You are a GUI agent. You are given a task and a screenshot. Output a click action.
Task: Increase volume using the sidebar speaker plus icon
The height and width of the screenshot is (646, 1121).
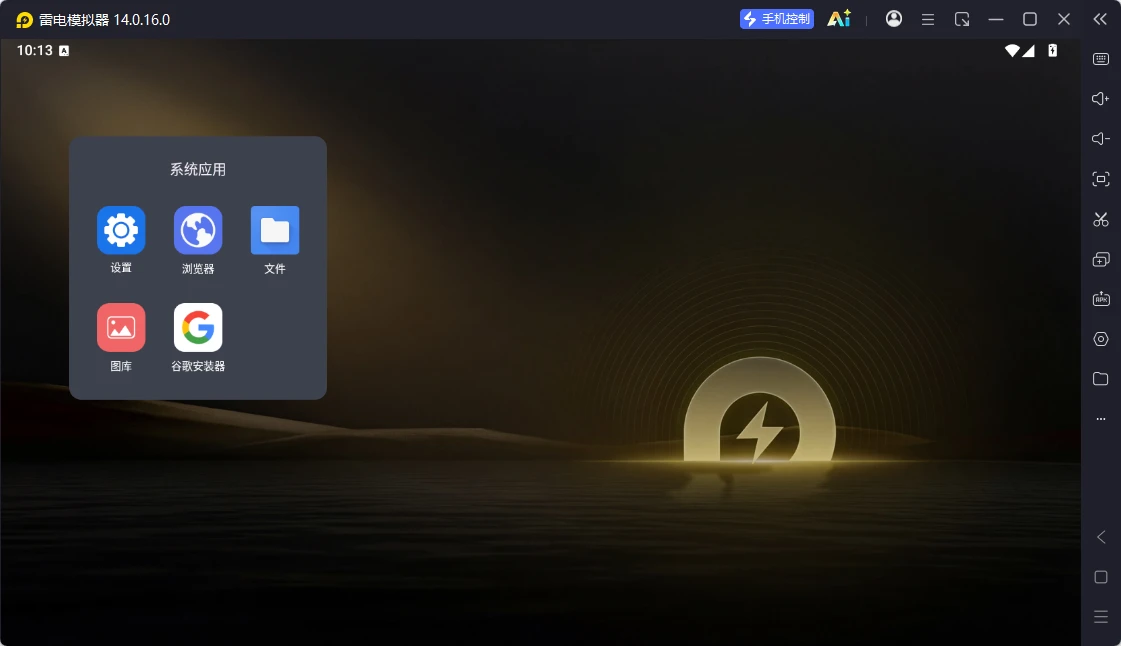(x=1101, y=99)
